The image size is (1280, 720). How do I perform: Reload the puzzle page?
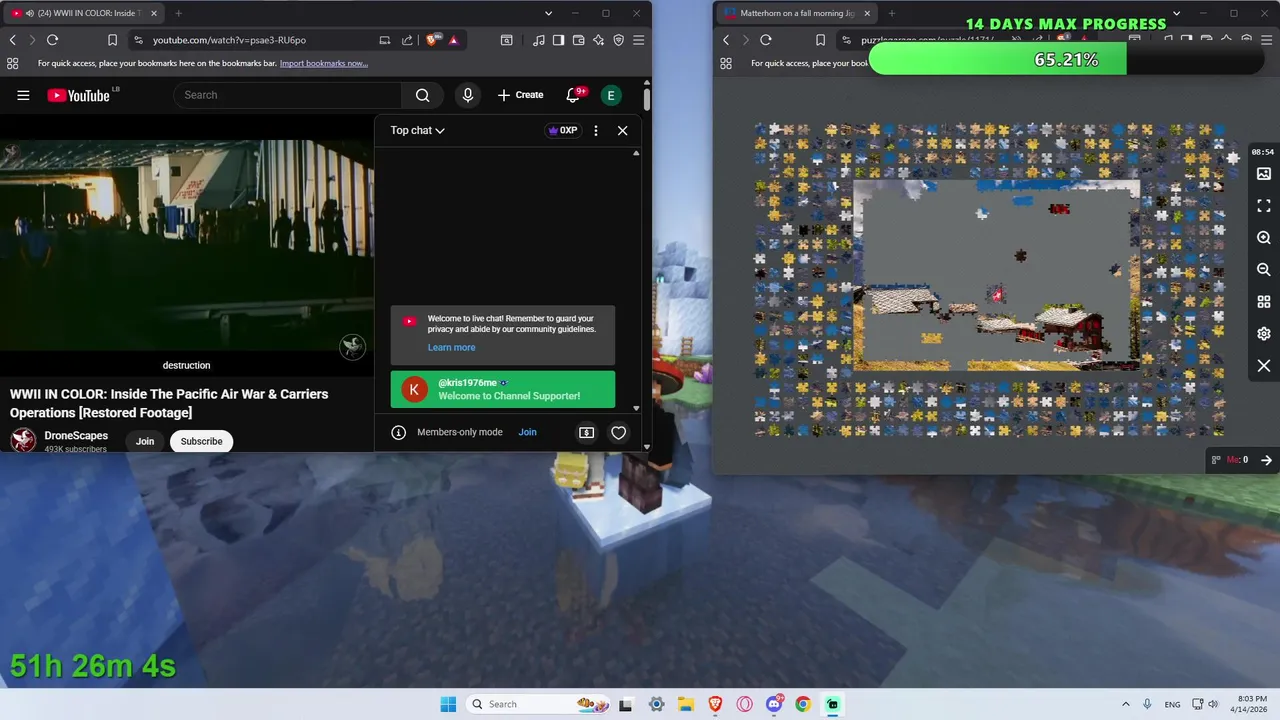[765, 40]
